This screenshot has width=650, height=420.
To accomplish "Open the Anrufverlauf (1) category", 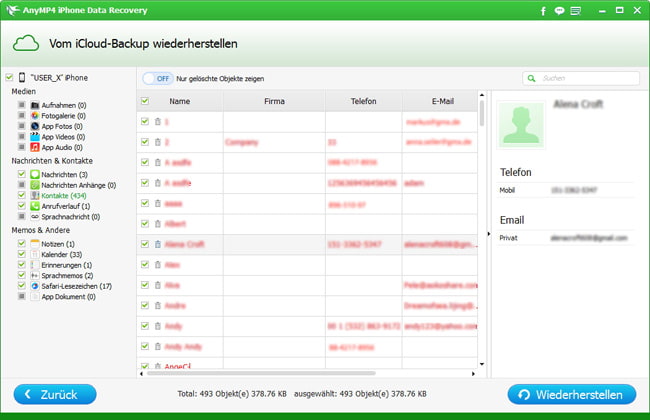I will coord(65,206).
